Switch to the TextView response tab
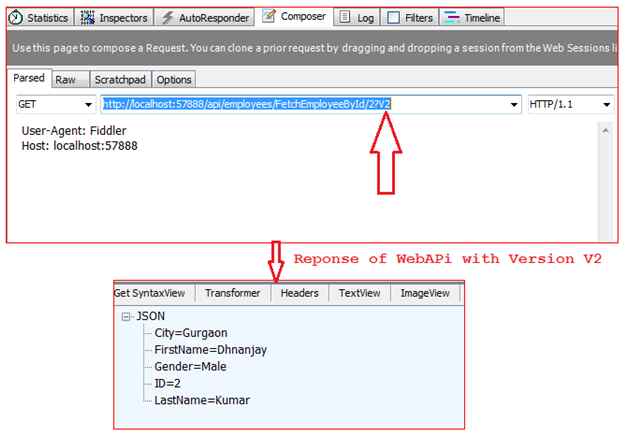This screenshot has width=628, height=439. [x=360, y=293]
